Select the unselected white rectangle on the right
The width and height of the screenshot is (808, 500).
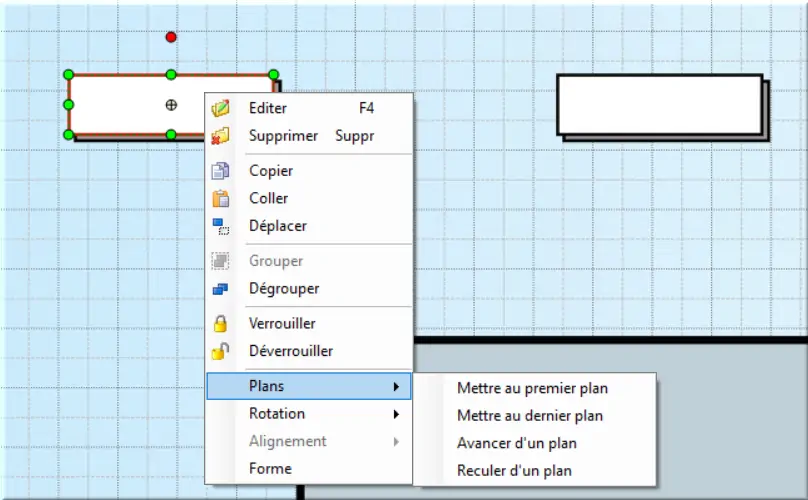tap(660, 105)
